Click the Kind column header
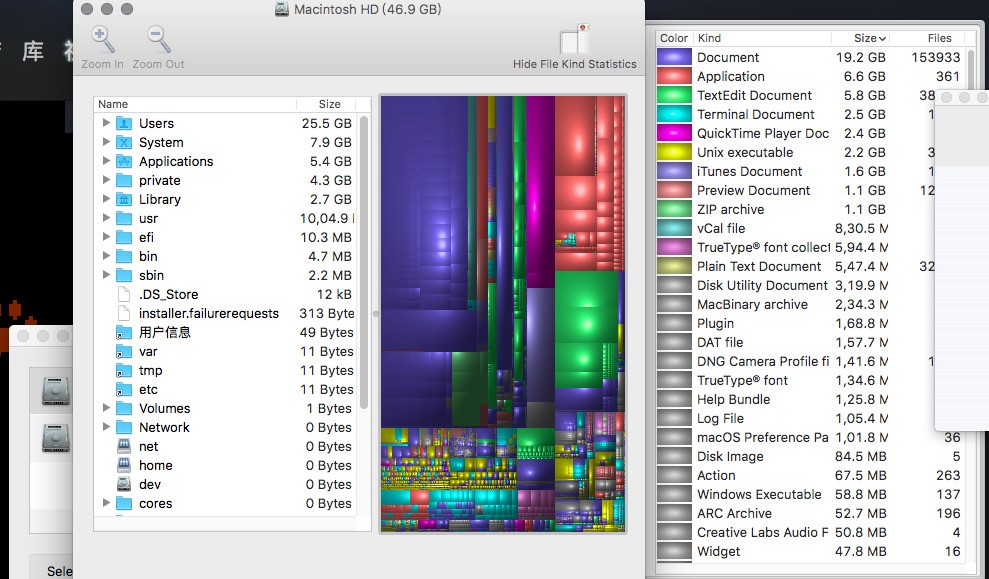This screenshot has height=579, width=989. coord(763,38)
